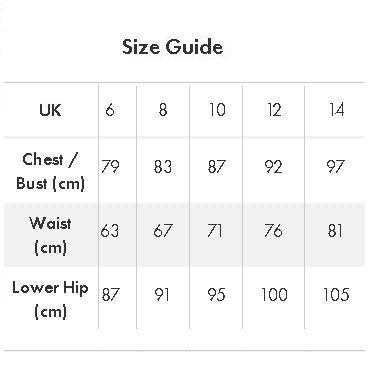The height and width of the screenshot is (369, 370).
Task: Click lower hip value 91
Action: tap(162, 295)
